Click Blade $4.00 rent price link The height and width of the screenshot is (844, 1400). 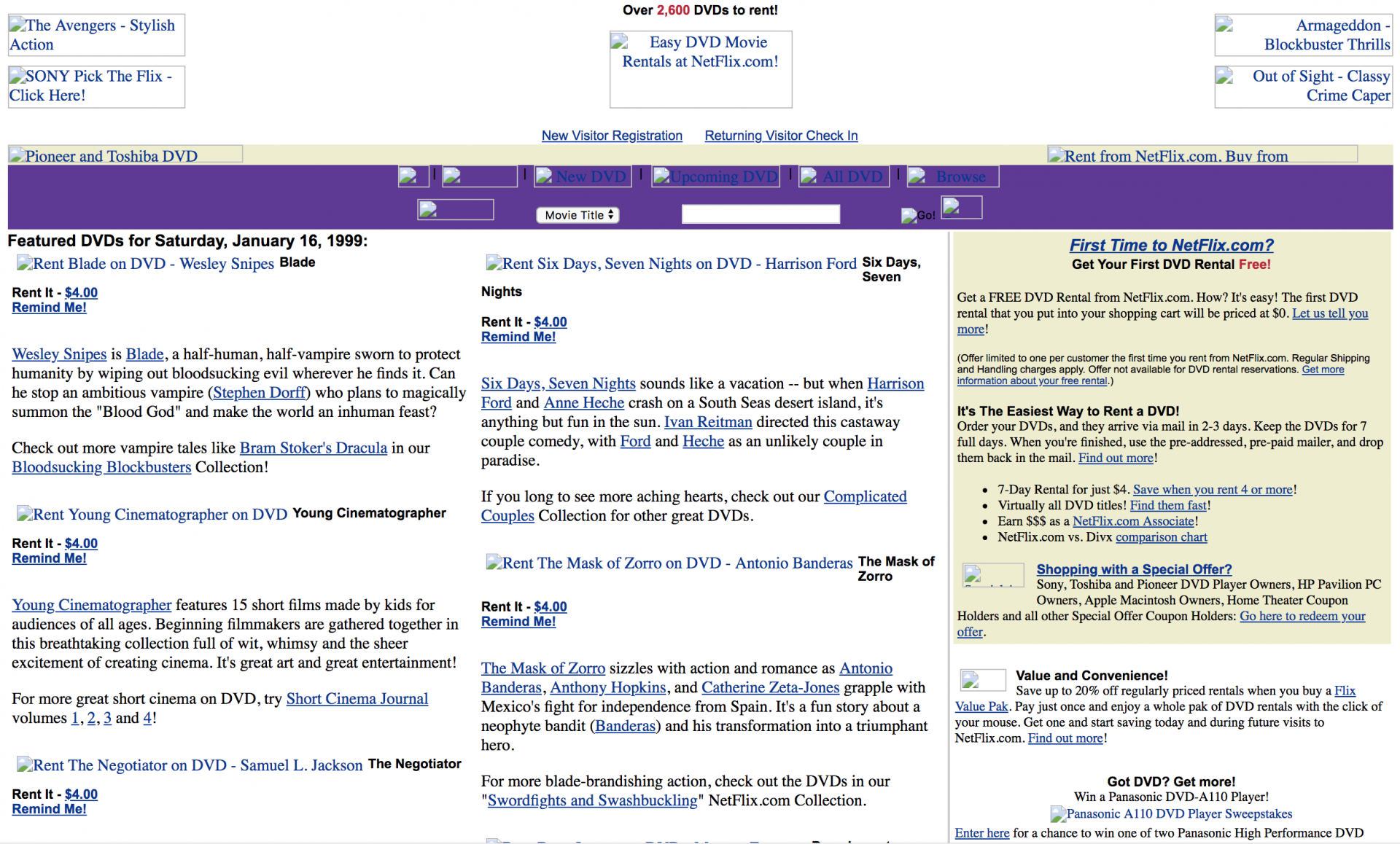click(81, 292)
